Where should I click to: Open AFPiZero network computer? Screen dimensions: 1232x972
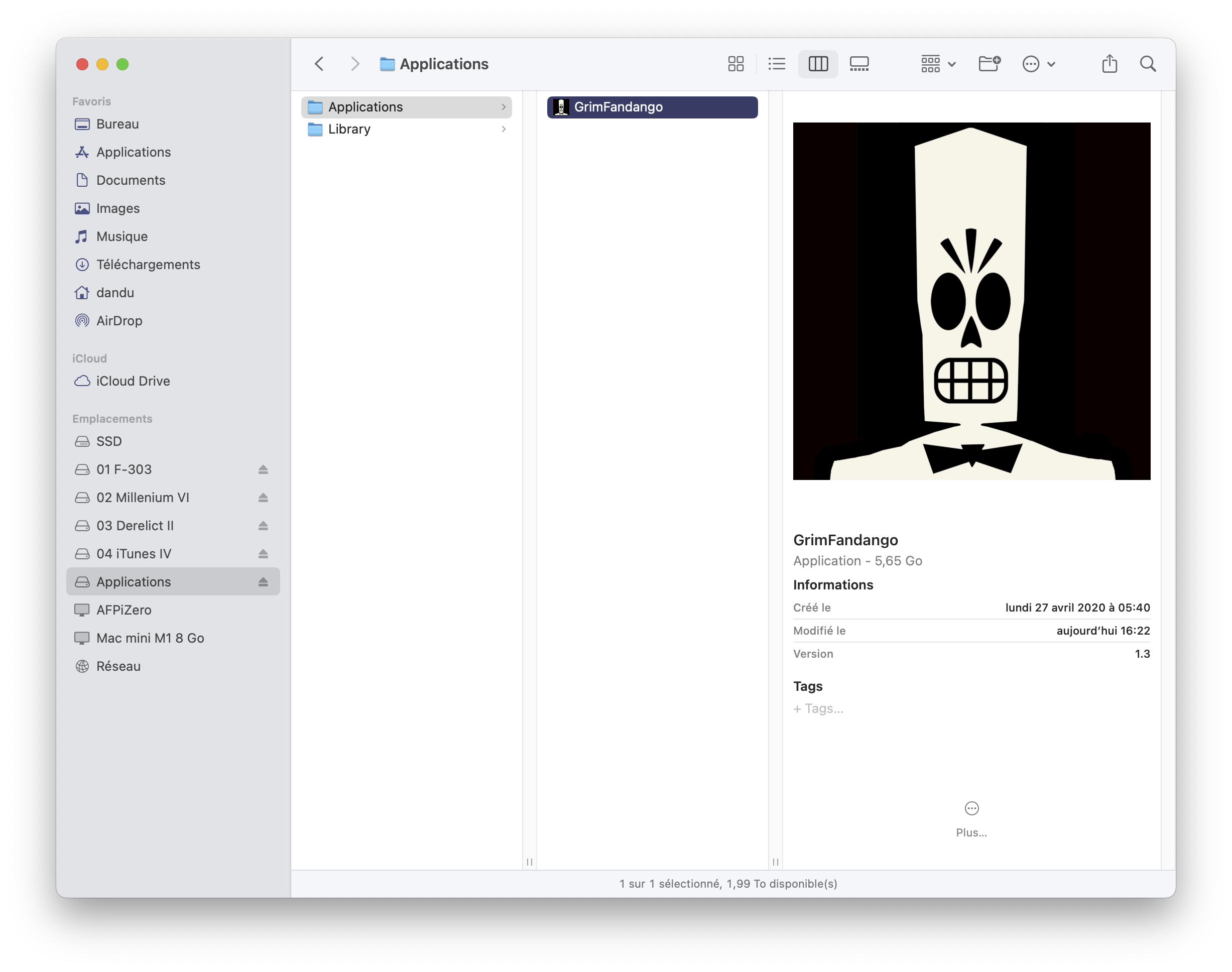coord(173,610)
